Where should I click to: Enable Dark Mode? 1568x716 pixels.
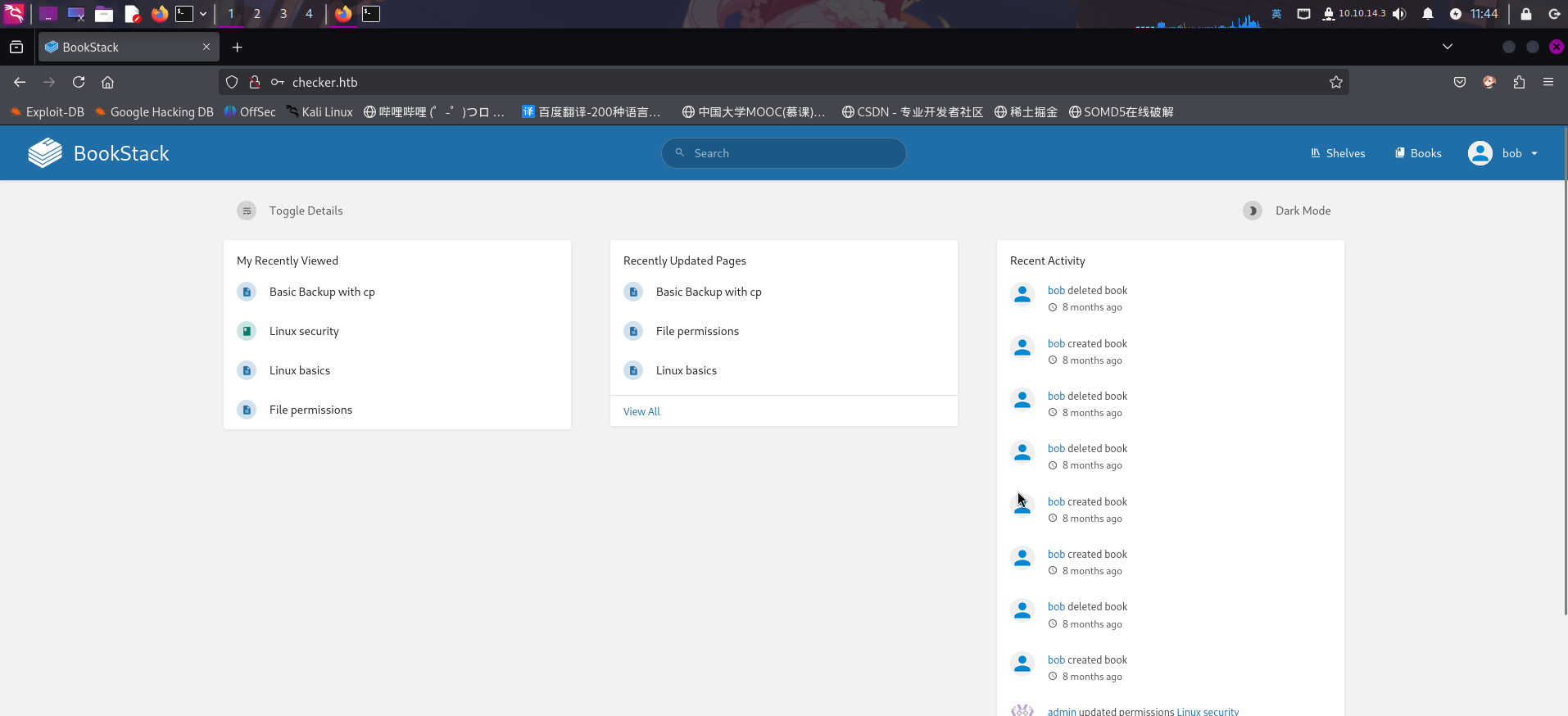coord(1287,211)
